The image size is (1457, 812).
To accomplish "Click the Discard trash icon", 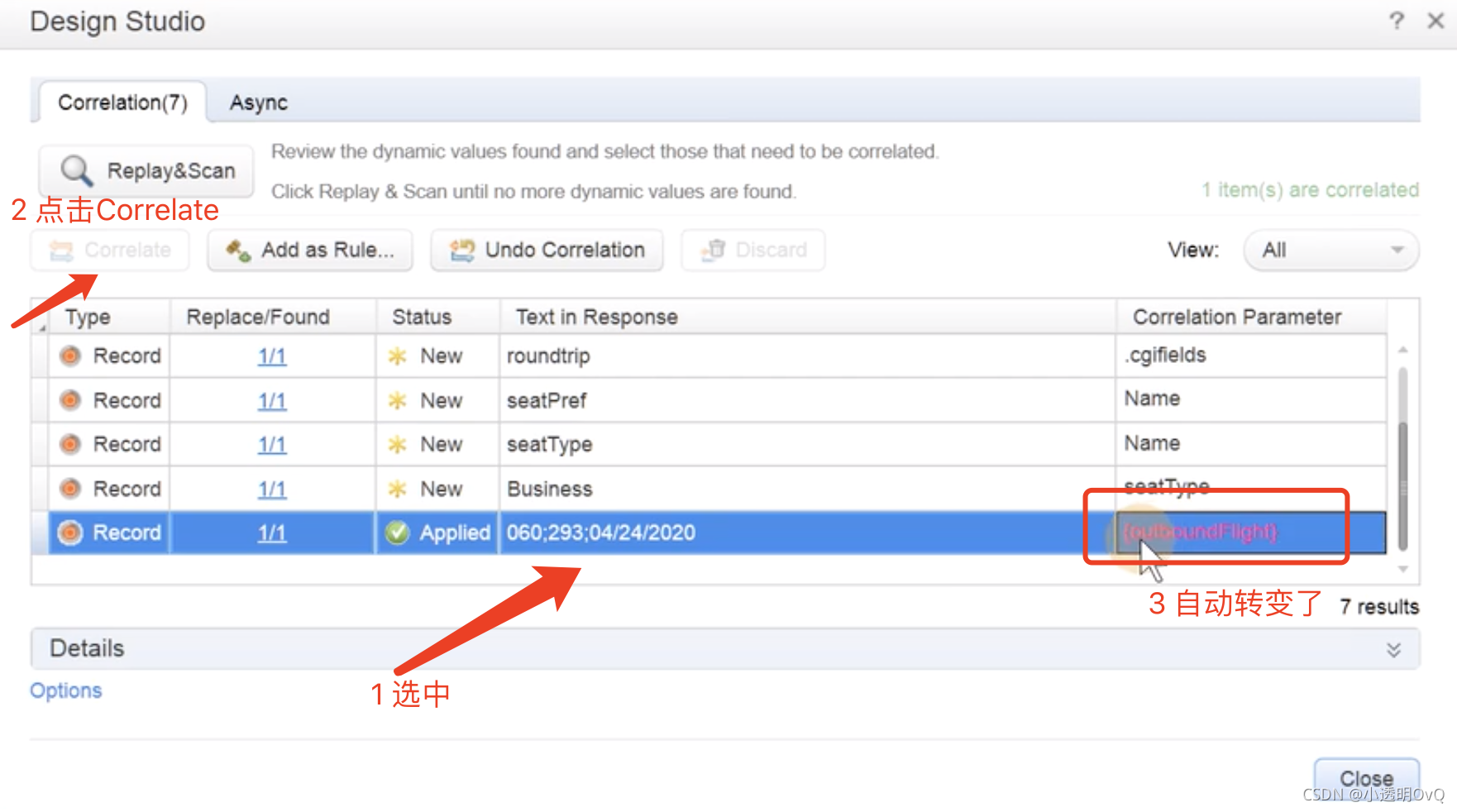I will [713, 250].
